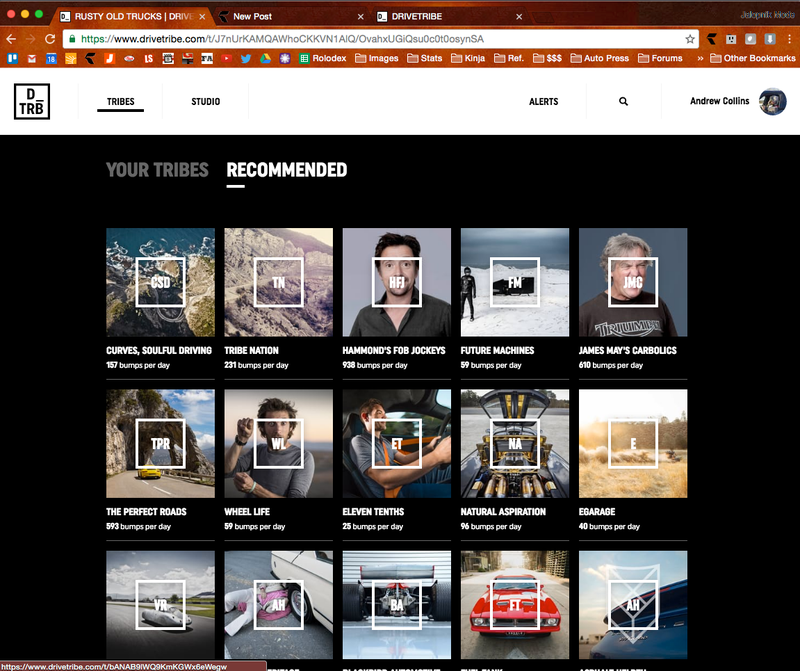Open the Twitter bookmark icon

(246, 58)
